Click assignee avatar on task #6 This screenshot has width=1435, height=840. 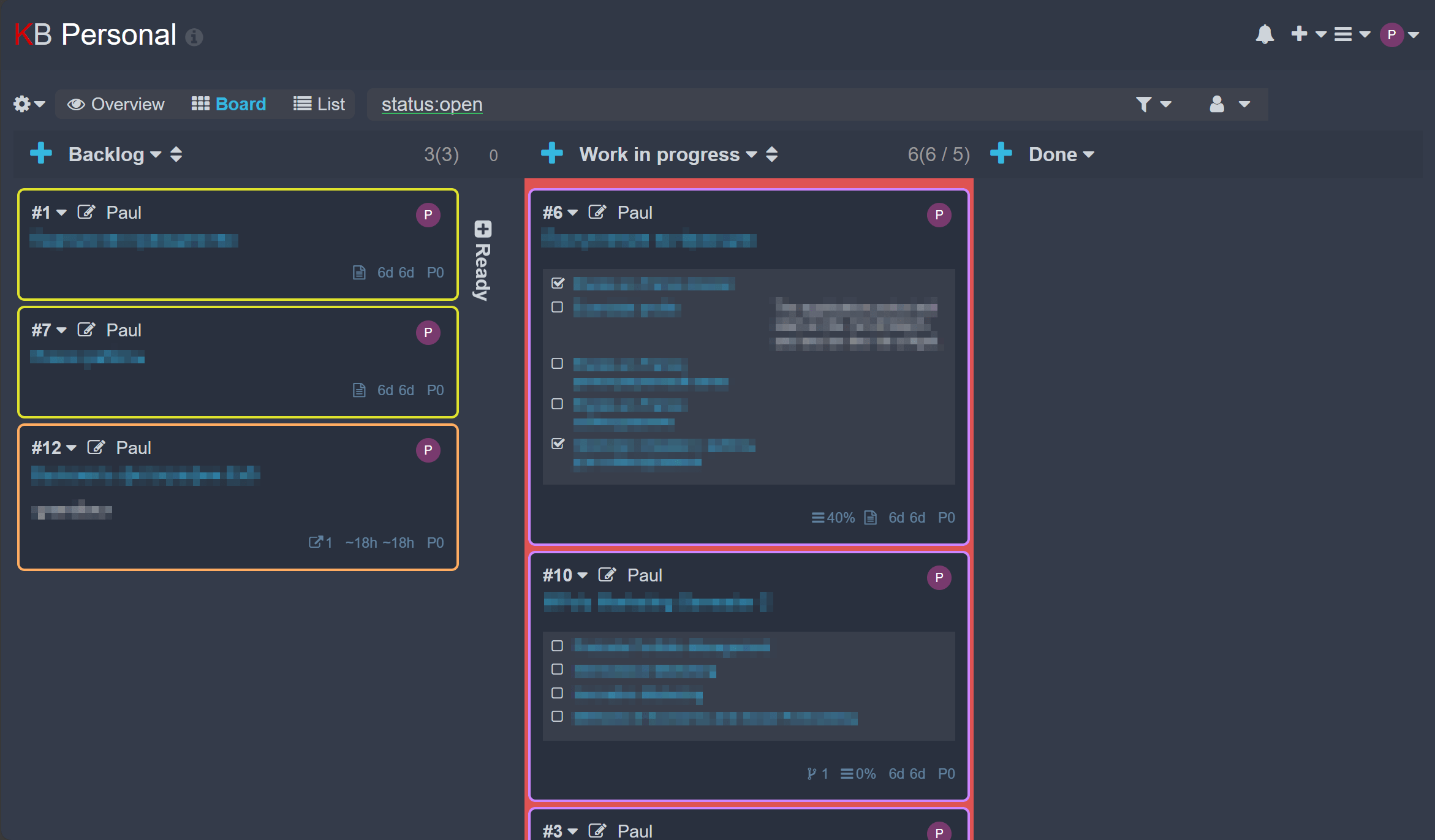pos(939,215)
